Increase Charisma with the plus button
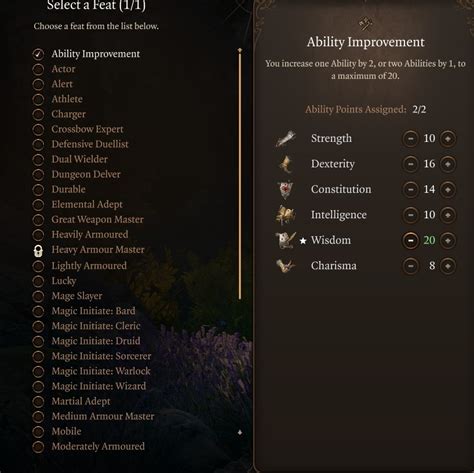 (x=448, y=266)
